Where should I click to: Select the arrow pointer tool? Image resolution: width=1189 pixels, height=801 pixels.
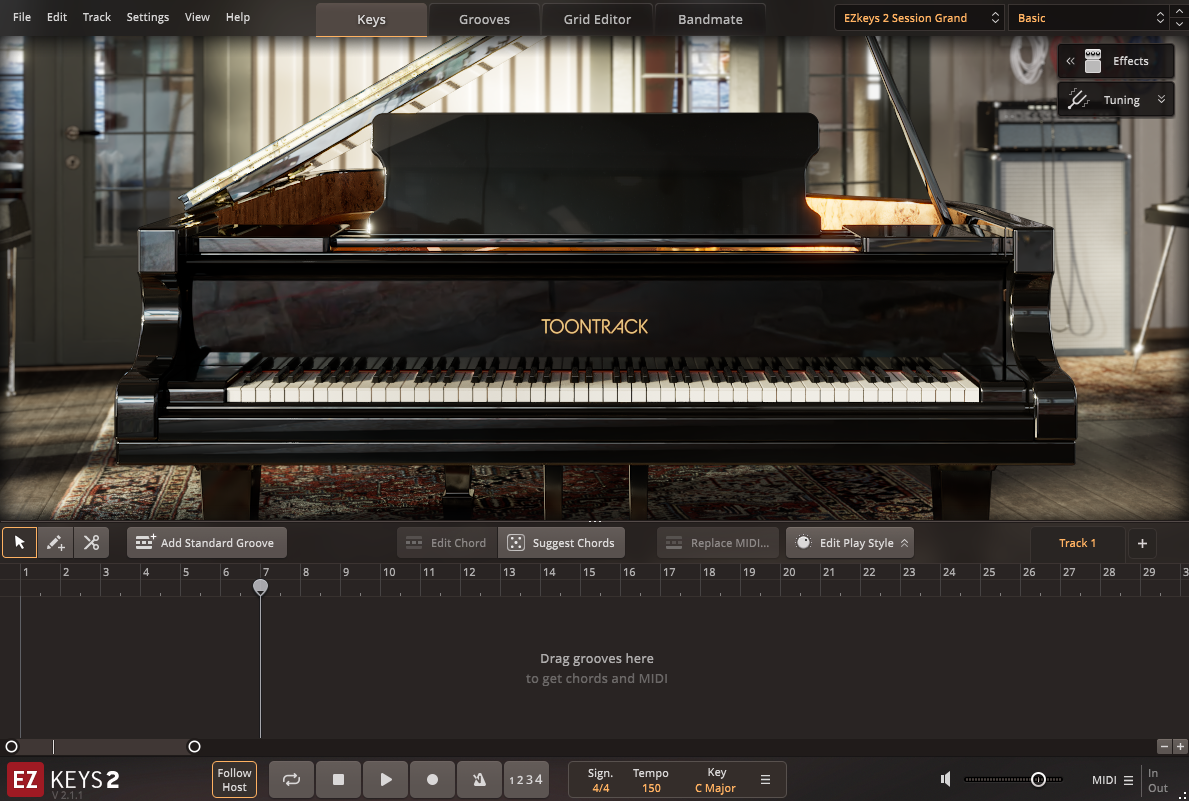click(20, 542)
